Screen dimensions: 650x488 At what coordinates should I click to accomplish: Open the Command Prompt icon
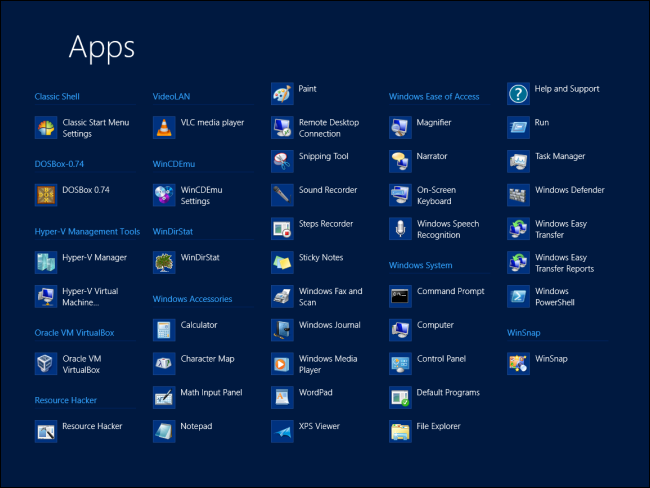click(x=400, y=297)
